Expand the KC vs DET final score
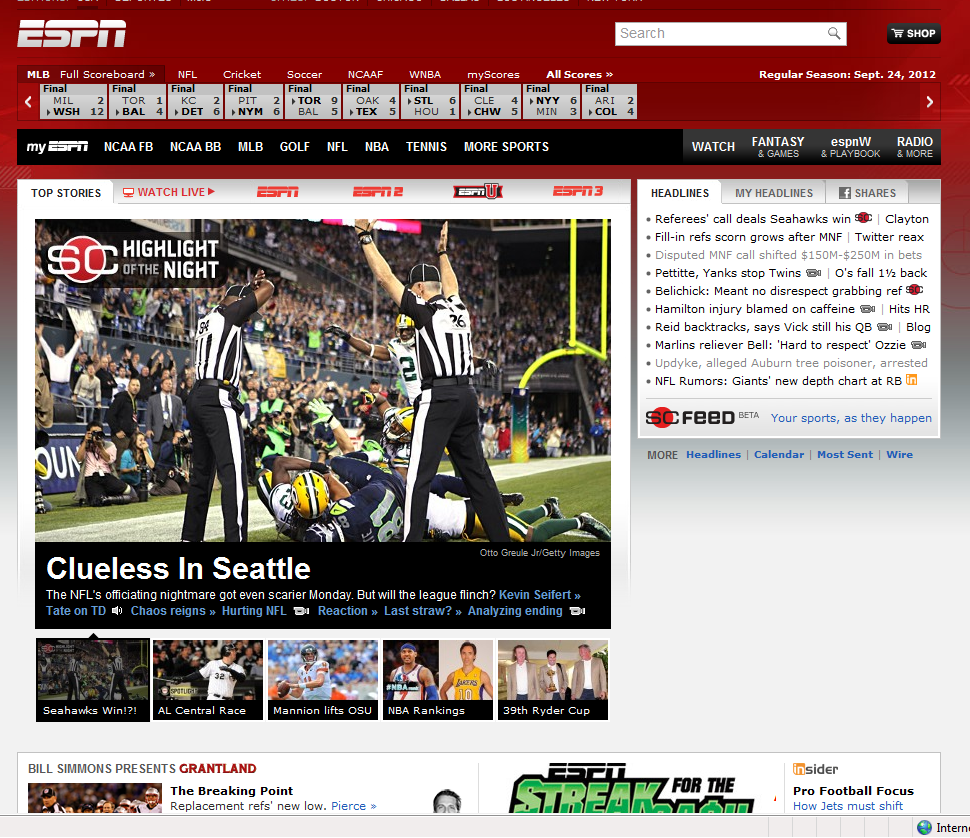The image size is (970, 838). (x=195, y=101)
